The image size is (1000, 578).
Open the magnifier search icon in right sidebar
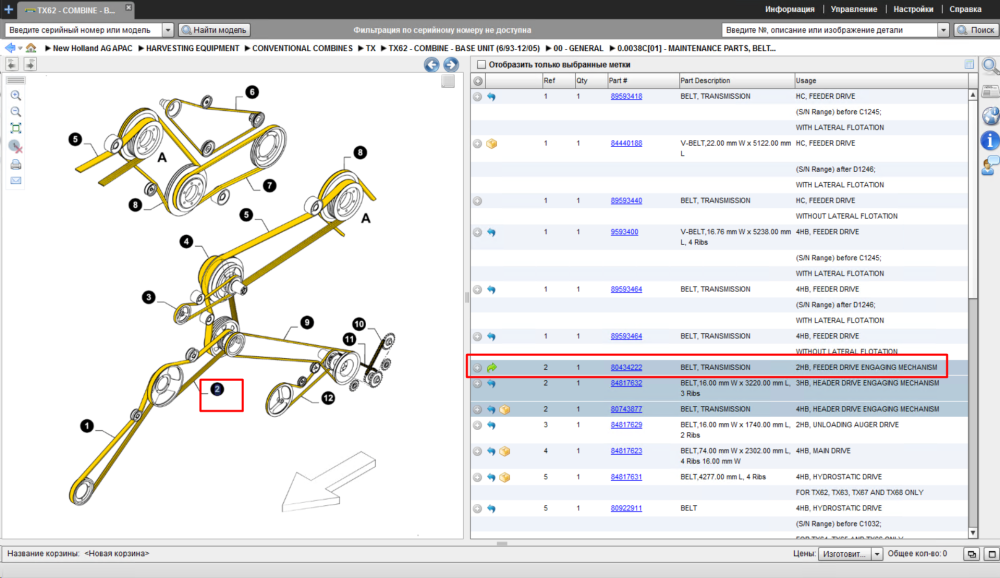[x=990, y=65]
